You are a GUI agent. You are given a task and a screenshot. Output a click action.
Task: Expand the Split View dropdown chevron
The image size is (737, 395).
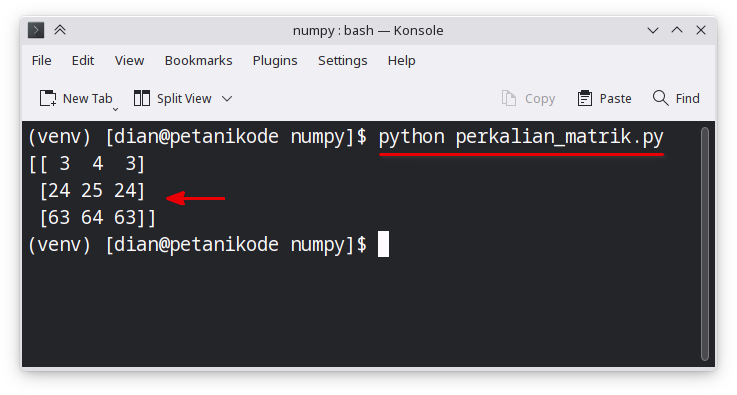point(227,99)
